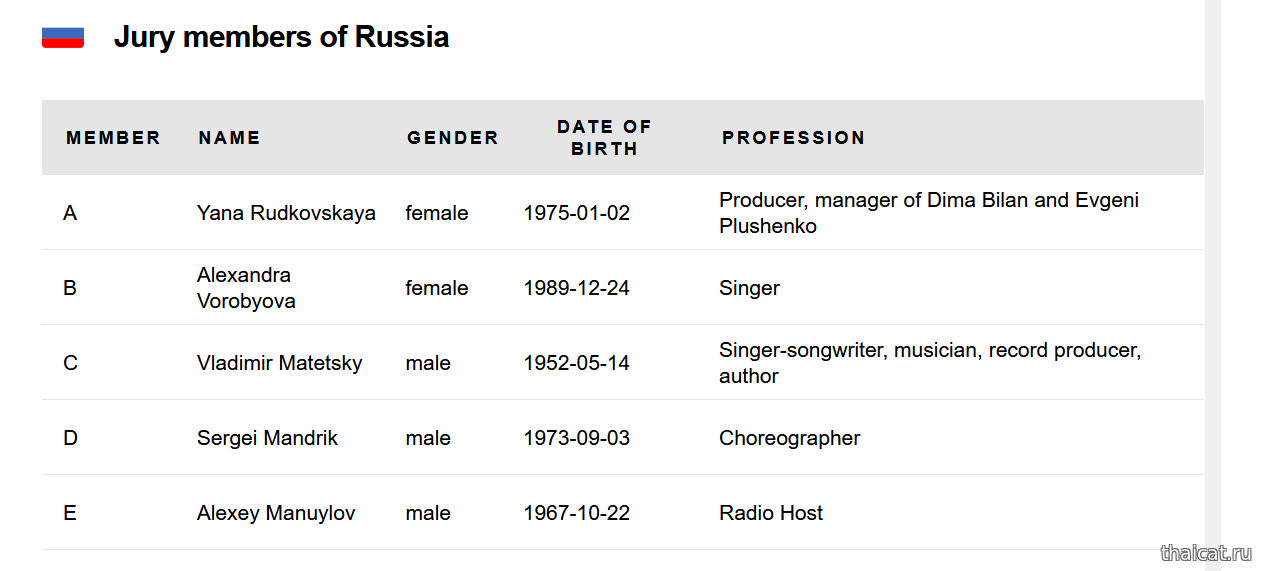The image size is (1262, 571).
Task: Click the Jury members of Russia heading
Action: point(281,37)
